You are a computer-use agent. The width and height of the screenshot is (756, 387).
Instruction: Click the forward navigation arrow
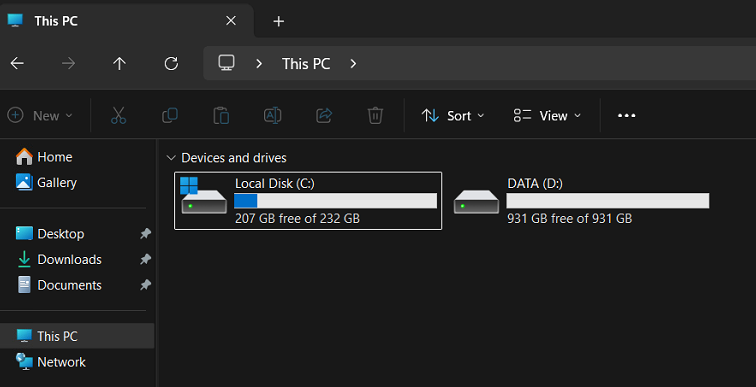pyautogui.click(x=68, y=63)
